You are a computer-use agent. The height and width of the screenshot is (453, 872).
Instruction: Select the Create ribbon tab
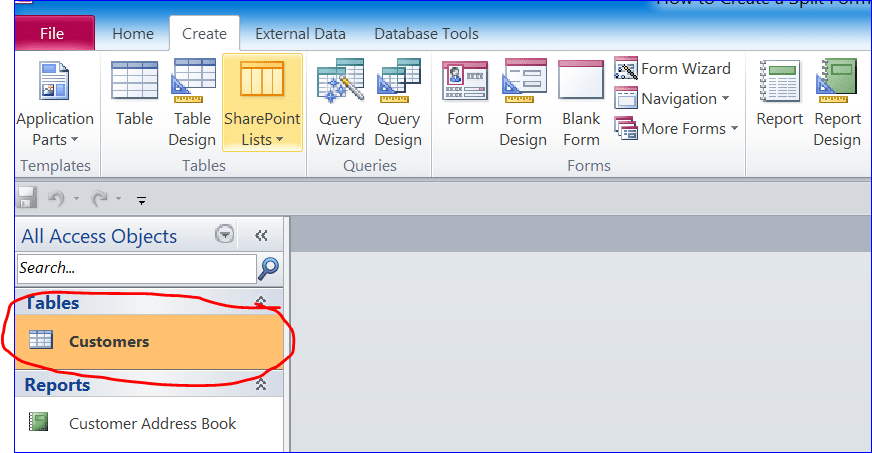pos(204,33)
